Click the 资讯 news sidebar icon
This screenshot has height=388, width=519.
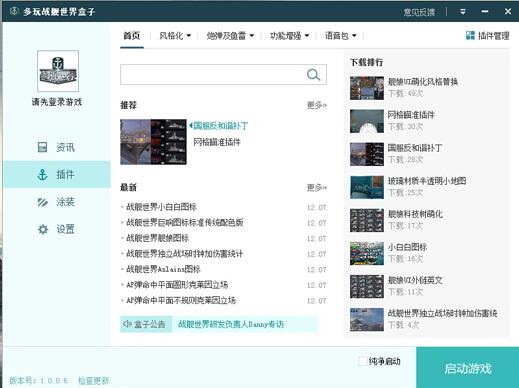click(42, 147)
